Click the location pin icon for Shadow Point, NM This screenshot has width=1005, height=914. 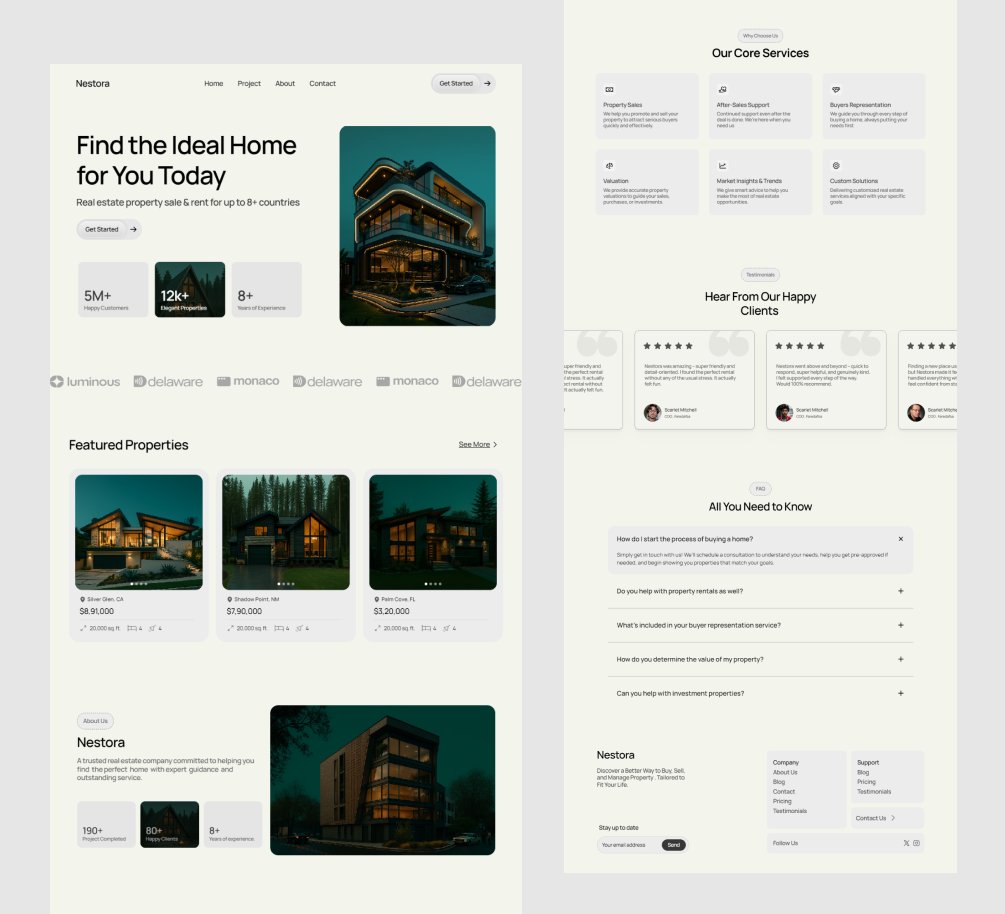click(x=229, y=599)
